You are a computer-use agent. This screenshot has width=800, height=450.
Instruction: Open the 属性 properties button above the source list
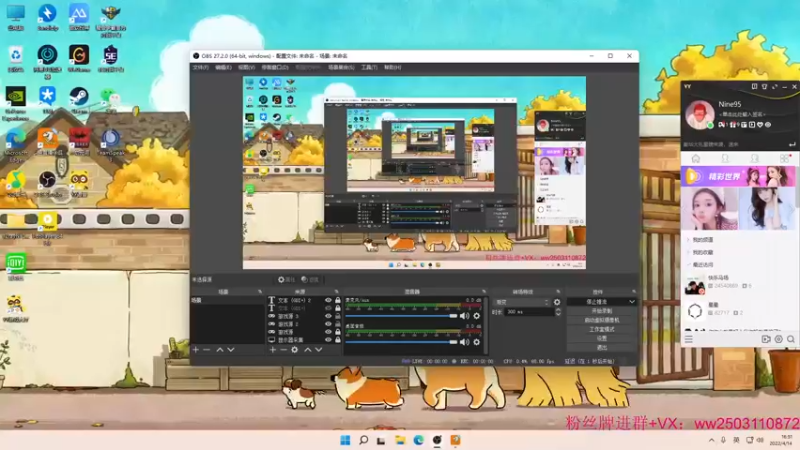click(286, 280)
